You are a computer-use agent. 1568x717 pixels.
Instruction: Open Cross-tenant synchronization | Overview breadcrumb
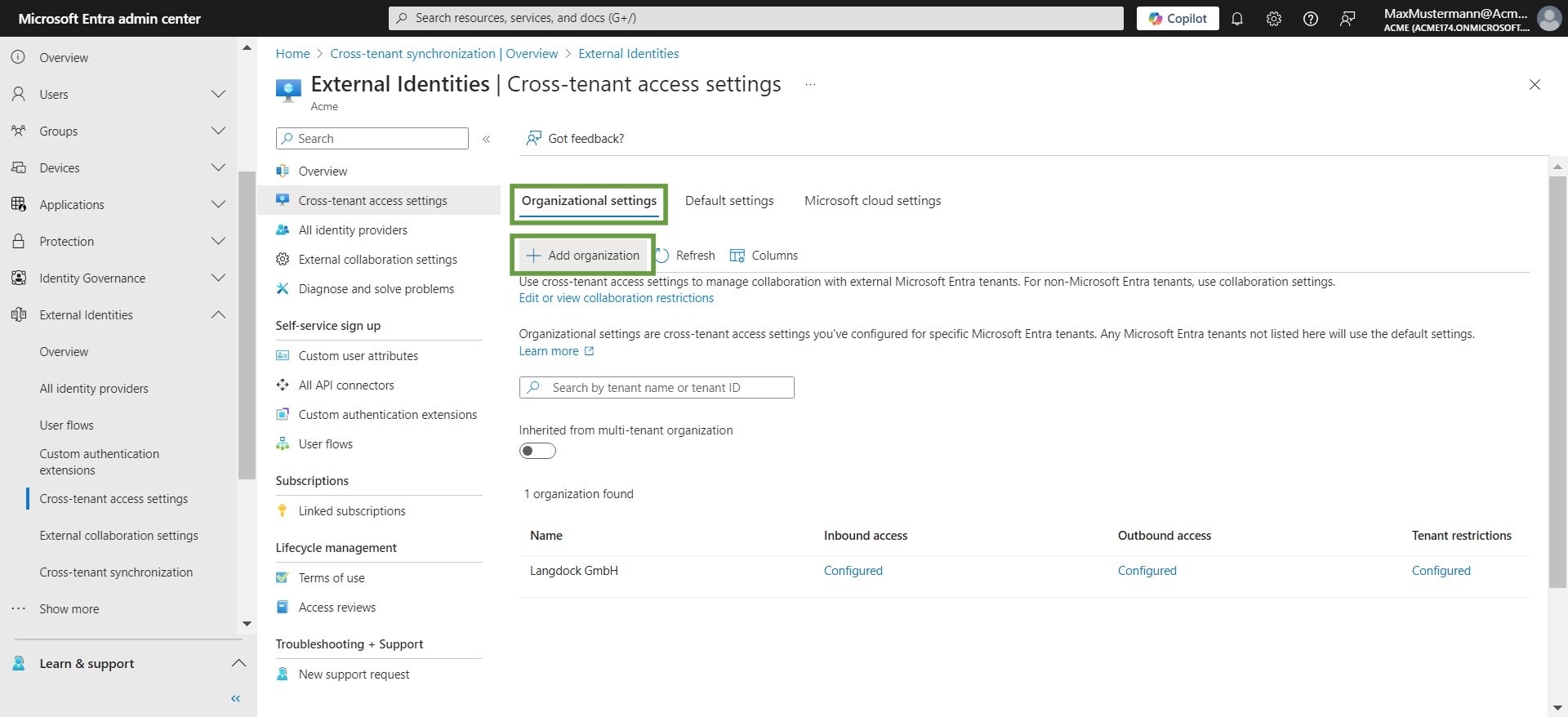[x=444, y=54]
